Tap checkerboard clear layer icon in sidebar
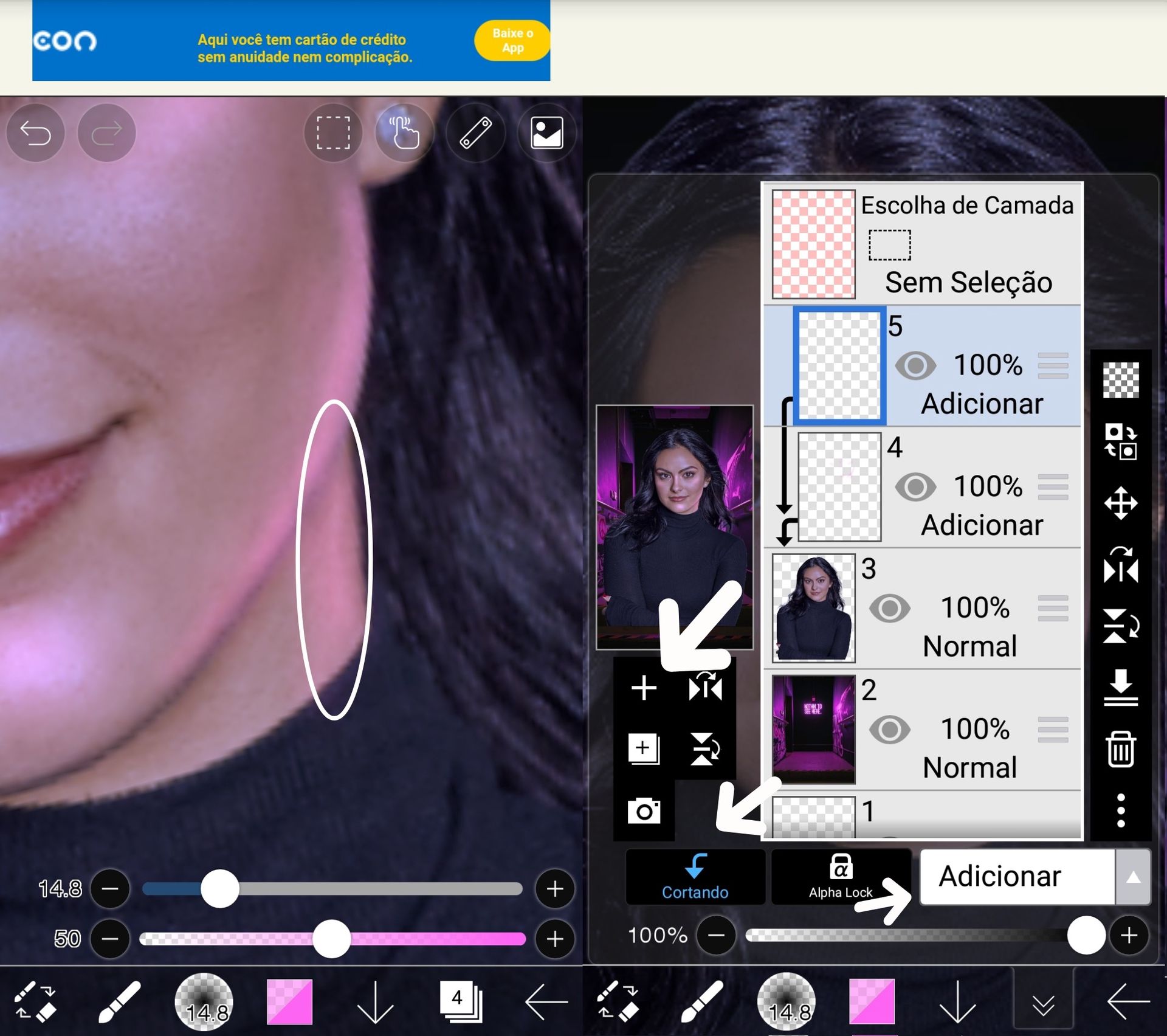This screenshot has width=1167, height=1036. point(1120,381)
